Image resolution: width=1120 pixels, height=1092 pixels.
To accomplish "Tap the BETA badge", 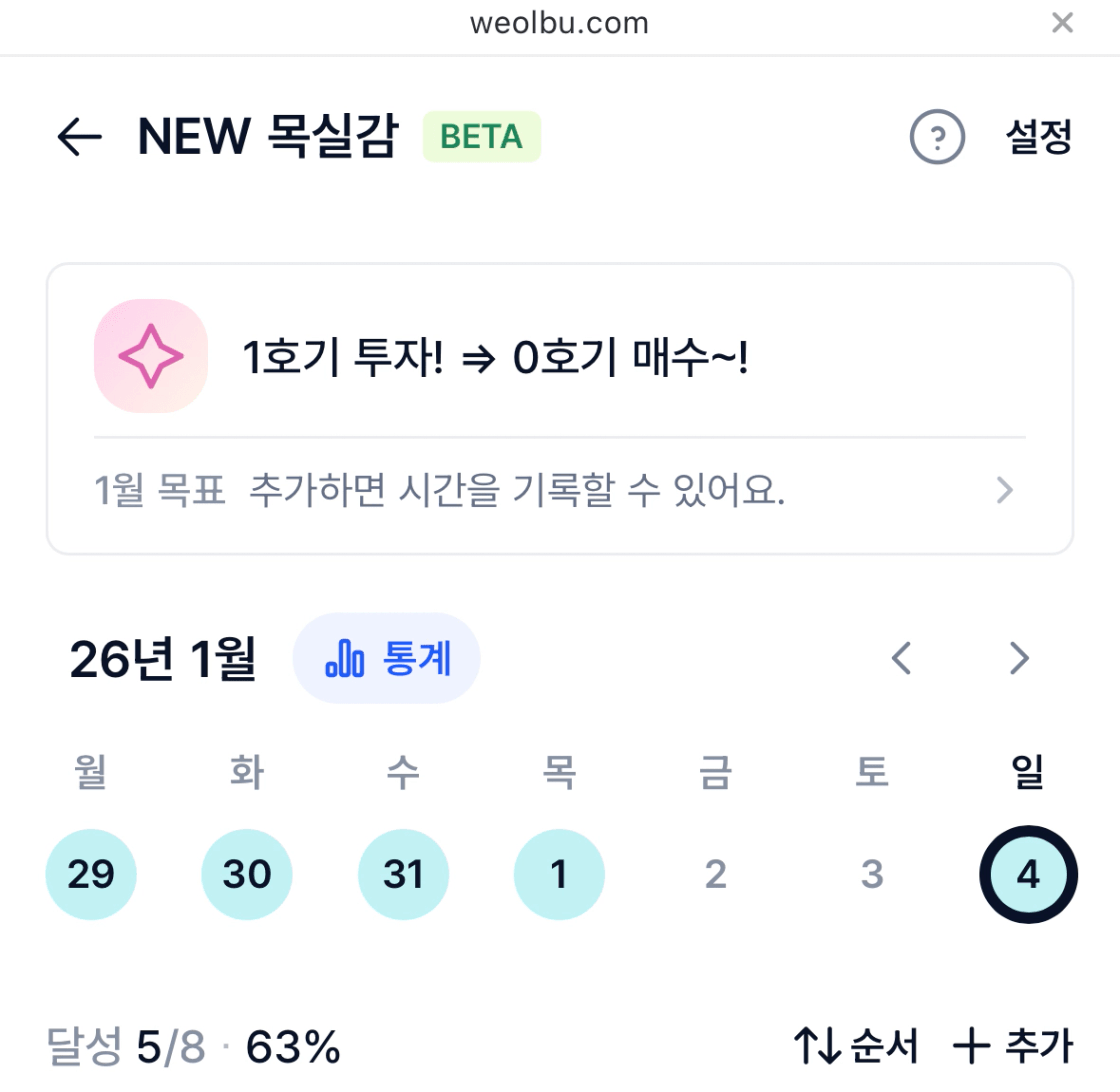I will coord(481,137).
